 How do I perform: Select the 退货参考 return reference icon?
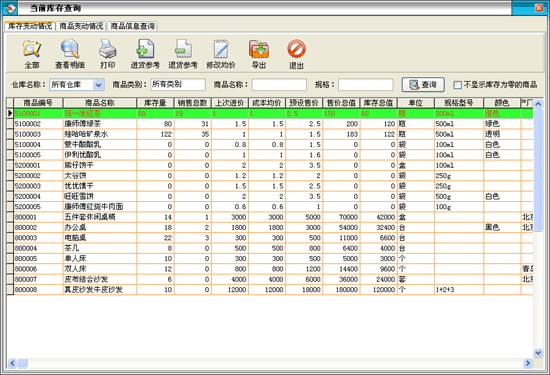coord(183,49)
